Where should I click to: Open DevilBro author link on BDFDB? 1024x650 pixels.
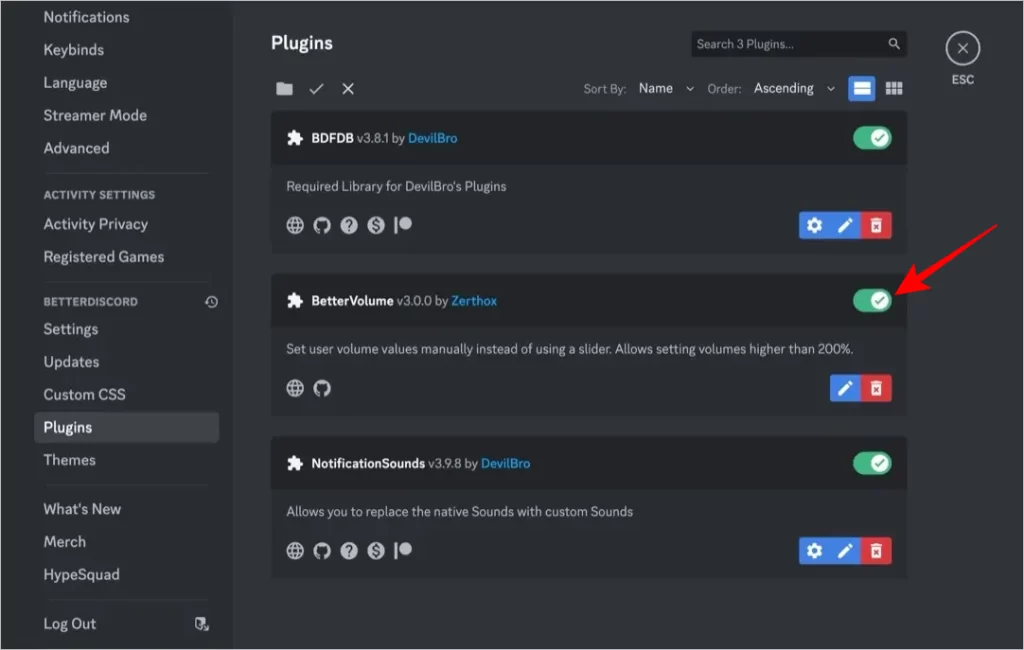pyautogui.click(x=432, y=138)
